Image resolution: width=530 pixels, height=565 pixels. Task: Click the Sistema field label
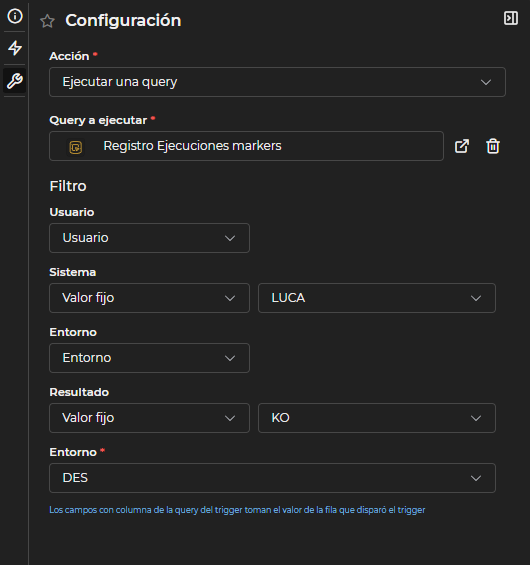point(72,272)
